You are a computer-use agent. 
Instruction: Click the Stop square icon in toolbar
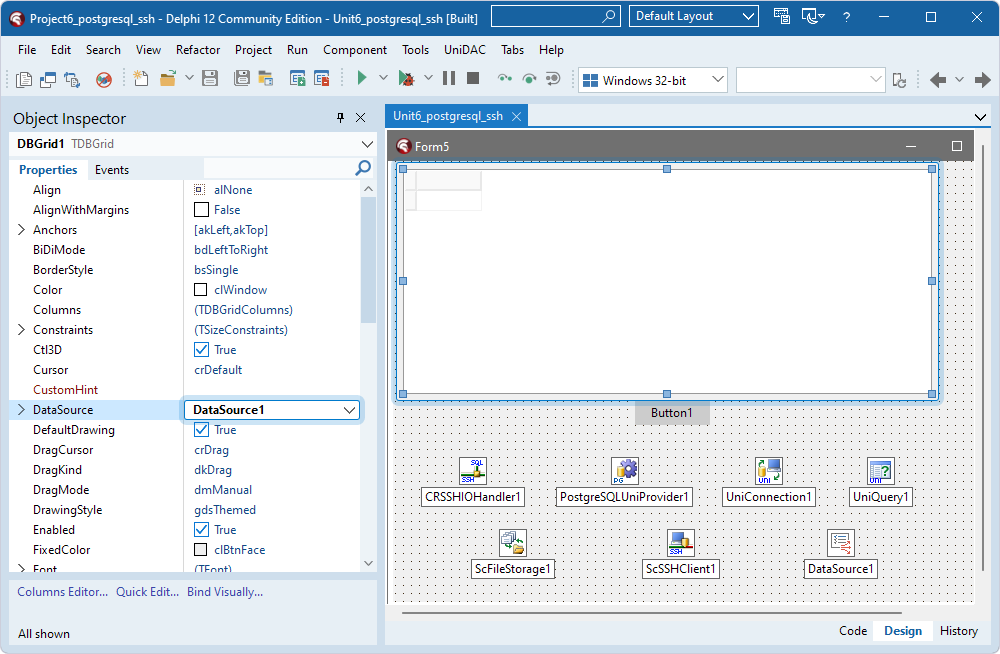[473, 79]
